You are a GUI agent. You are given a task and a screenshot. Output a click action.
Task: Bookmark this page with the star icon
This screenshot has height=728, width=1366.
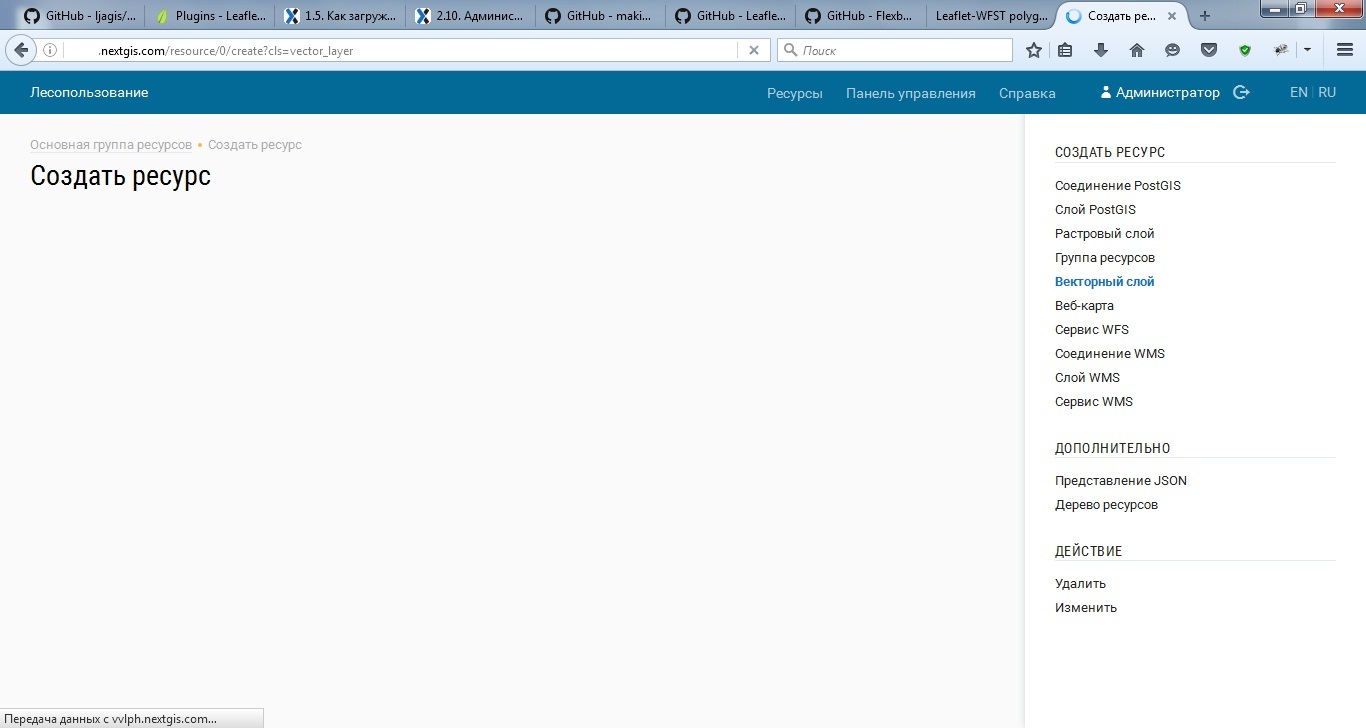[x=1034, y=50]
